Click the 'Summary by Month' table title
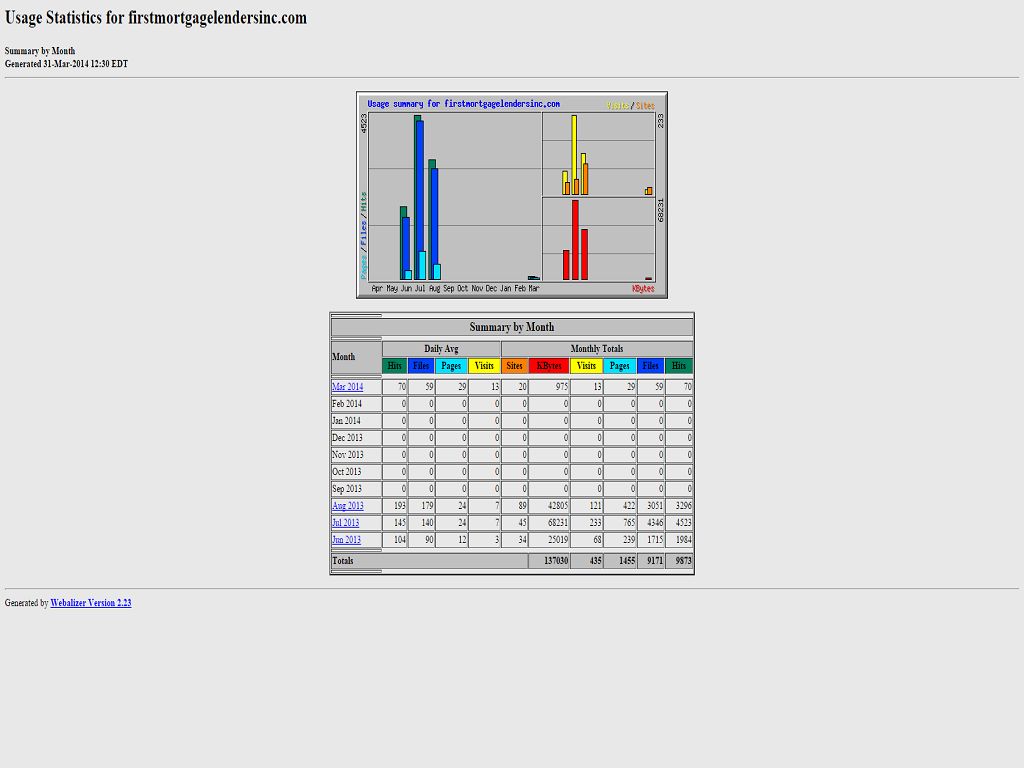 pyautogui.click(x=512, y=327)
